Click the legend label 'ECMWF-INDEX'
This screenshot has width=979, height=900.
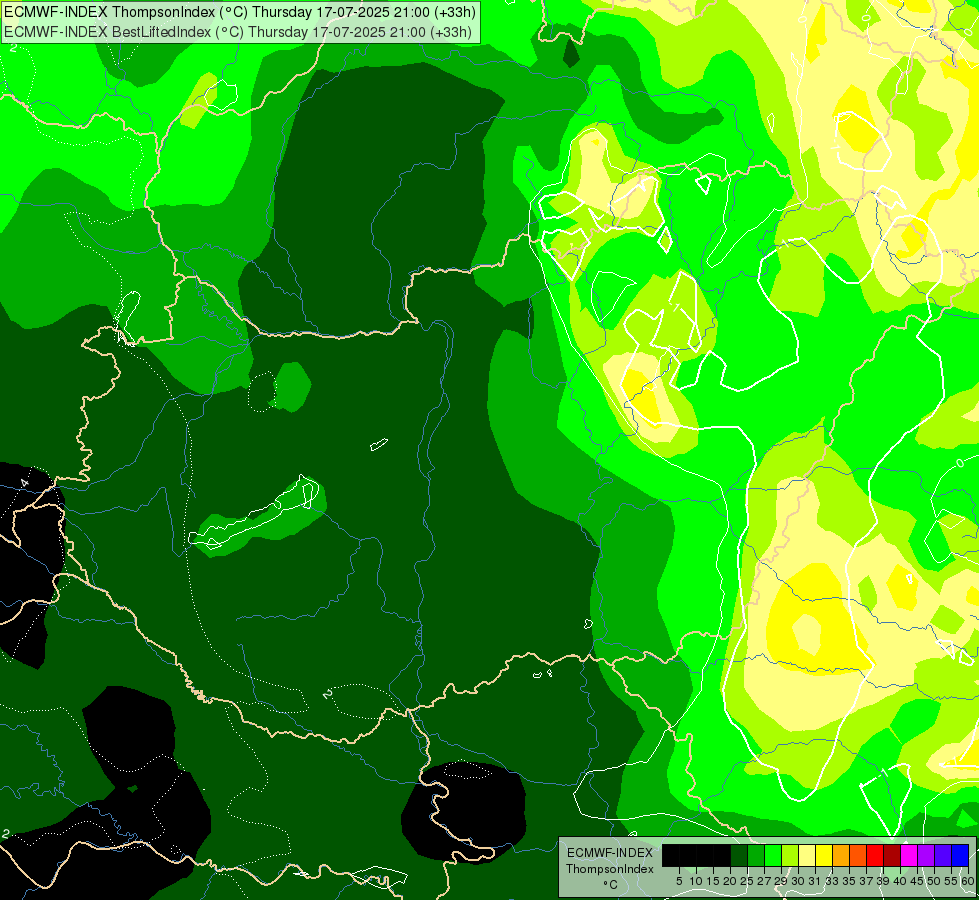609,853
